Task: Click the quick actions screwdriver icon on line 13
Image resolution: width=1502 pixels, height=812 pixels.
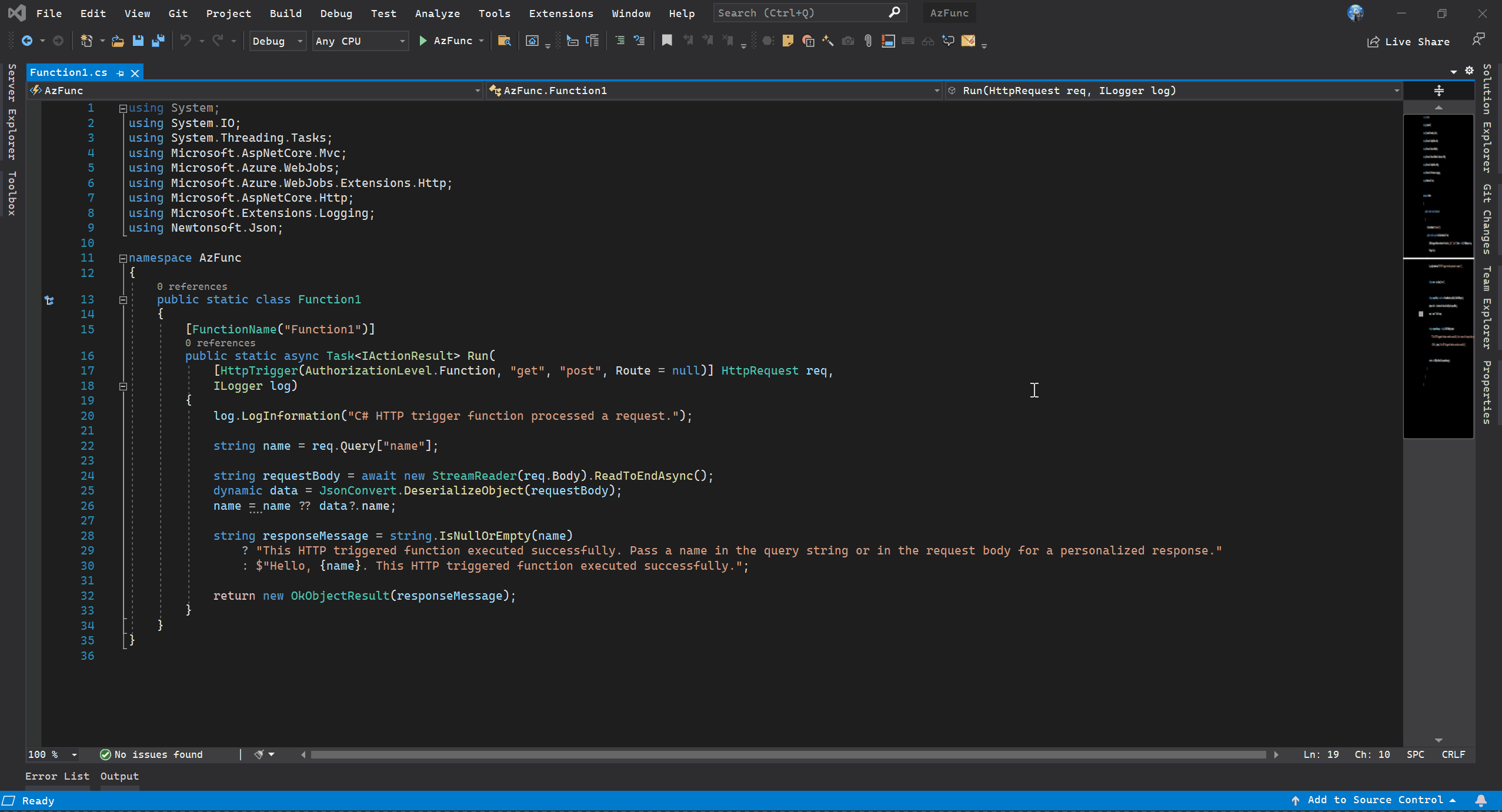Action: point(49,300)
